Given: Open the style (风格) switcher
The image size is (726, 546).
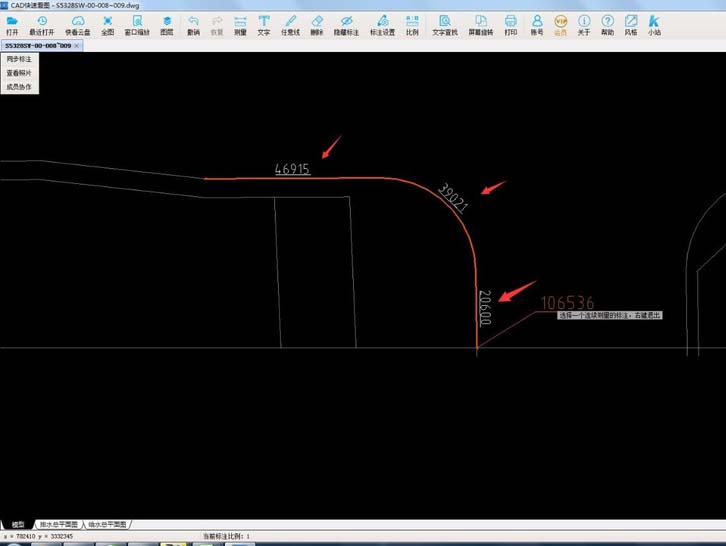Looking at the screenshot, I should (x=631, y=25).
